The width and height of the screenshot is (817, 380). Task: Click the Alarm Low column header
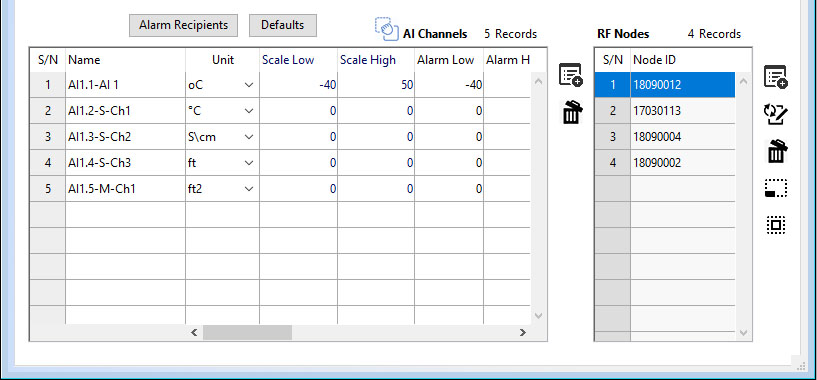pyautogui.click(x=449, y=60)
